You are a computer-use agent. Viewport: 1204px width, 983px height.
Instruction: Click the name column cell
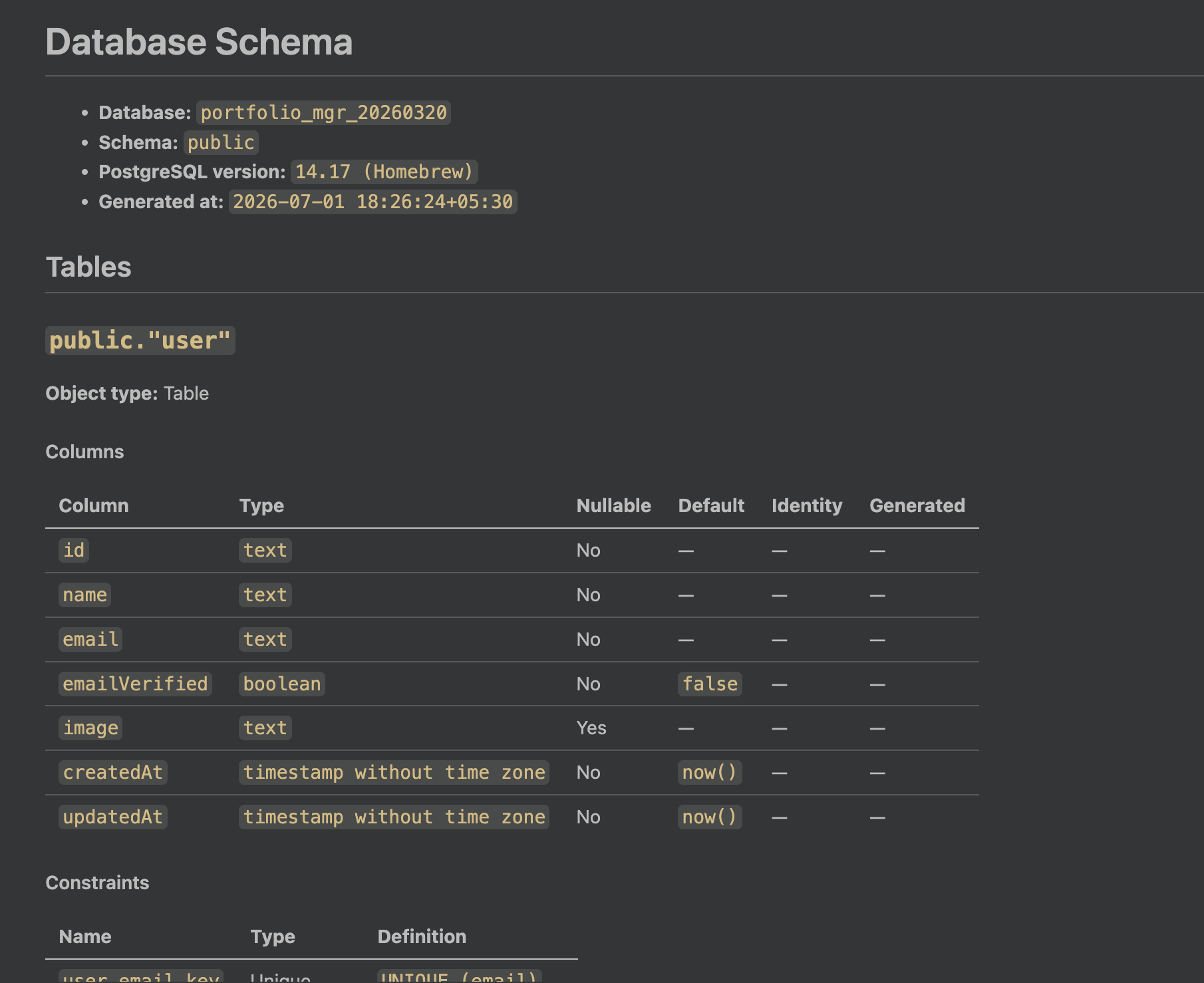coord(84,595)
